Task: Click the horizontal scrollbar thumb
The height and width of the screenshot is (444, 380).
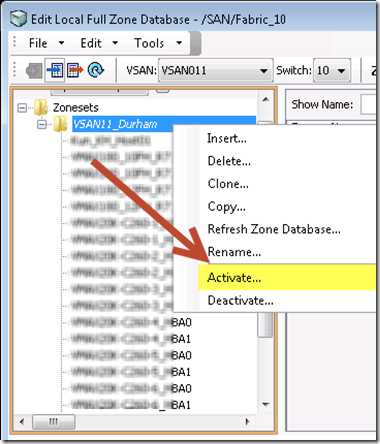Action: pyautogui.click(x=54, y=422)
